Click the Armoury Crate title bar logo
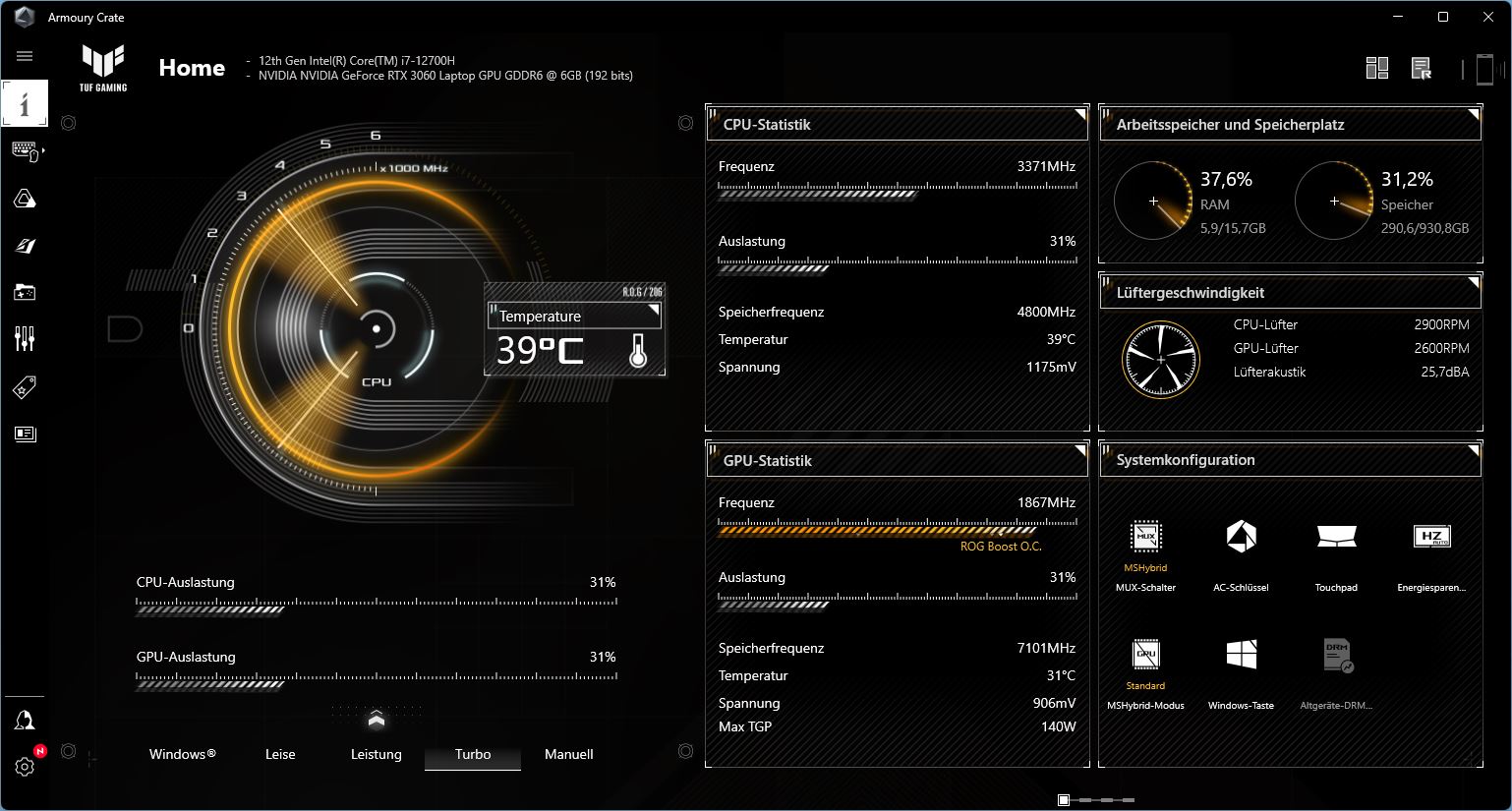The width and height of the screenshot is (1512, 811). point(25,17)
